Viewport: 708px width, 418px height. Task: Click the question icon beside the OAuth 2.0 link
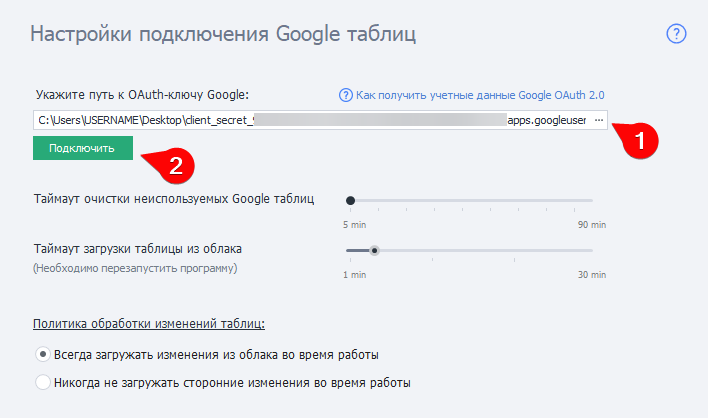point(347,96)
